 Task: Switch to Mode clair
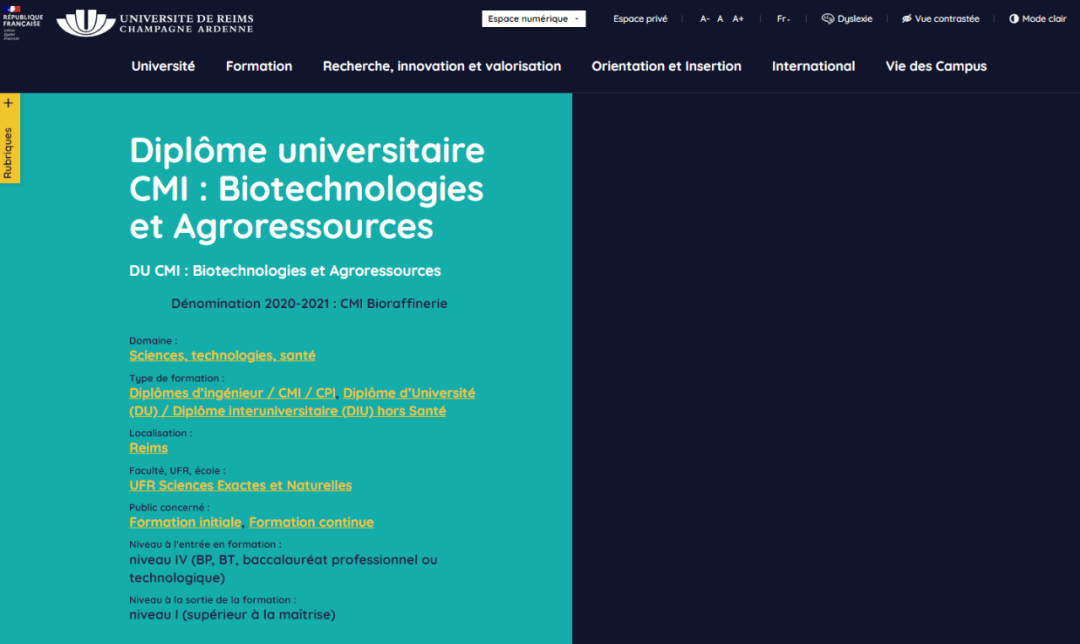point(1037,19)
